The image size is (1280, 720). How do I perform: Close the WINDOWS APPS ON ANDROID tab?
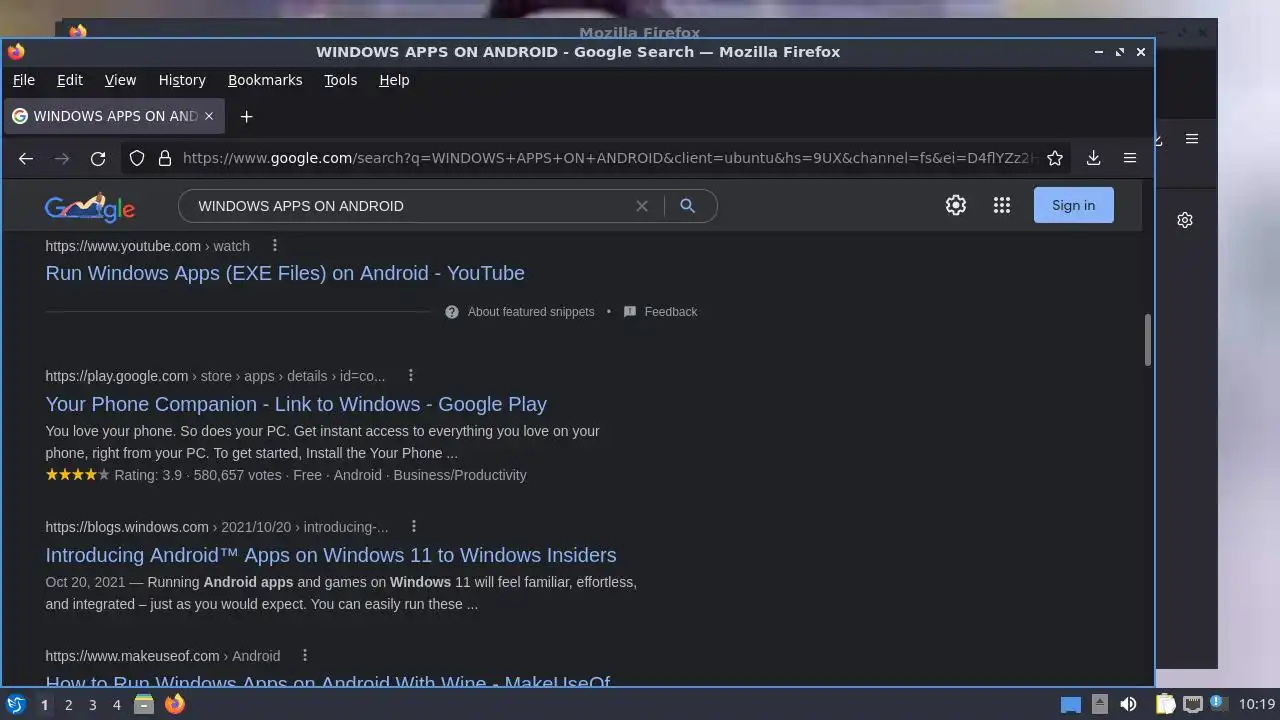tap(209, 116)
